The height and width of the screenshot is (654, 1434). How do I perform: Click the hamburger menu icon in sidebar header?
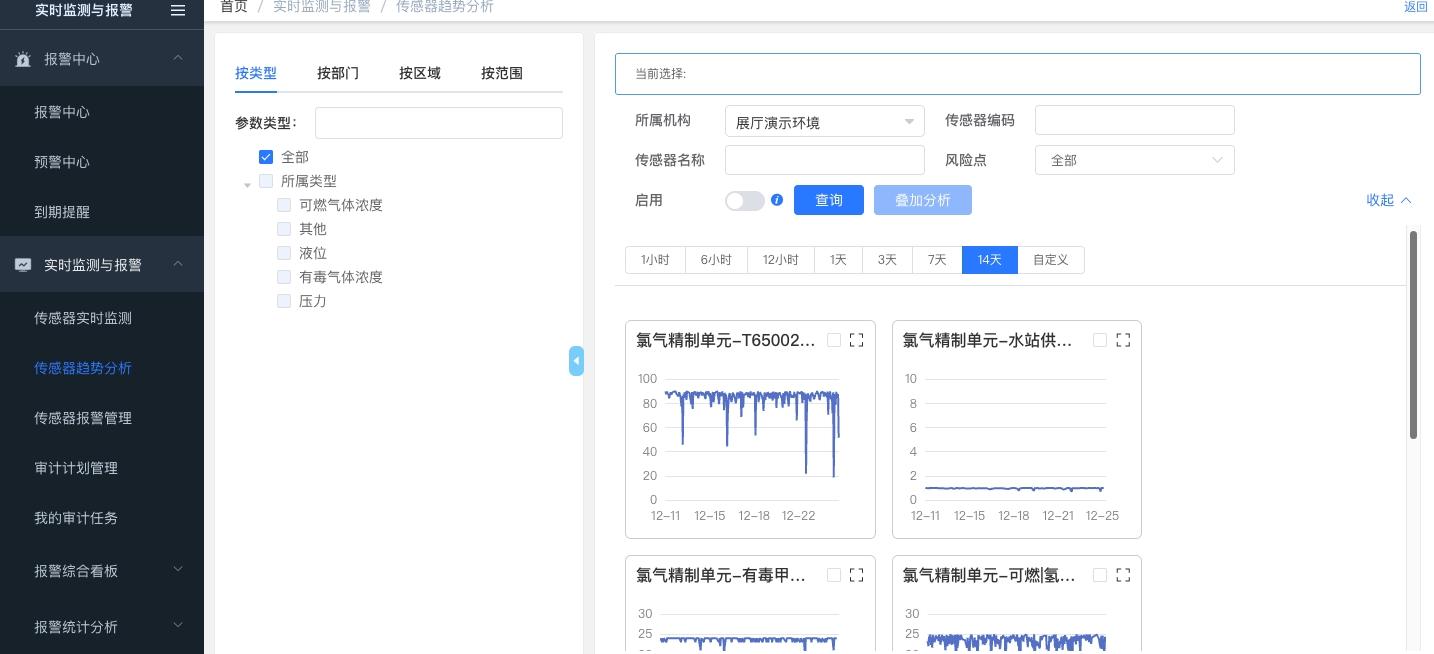pyautogui.click(x=177, y=10)
